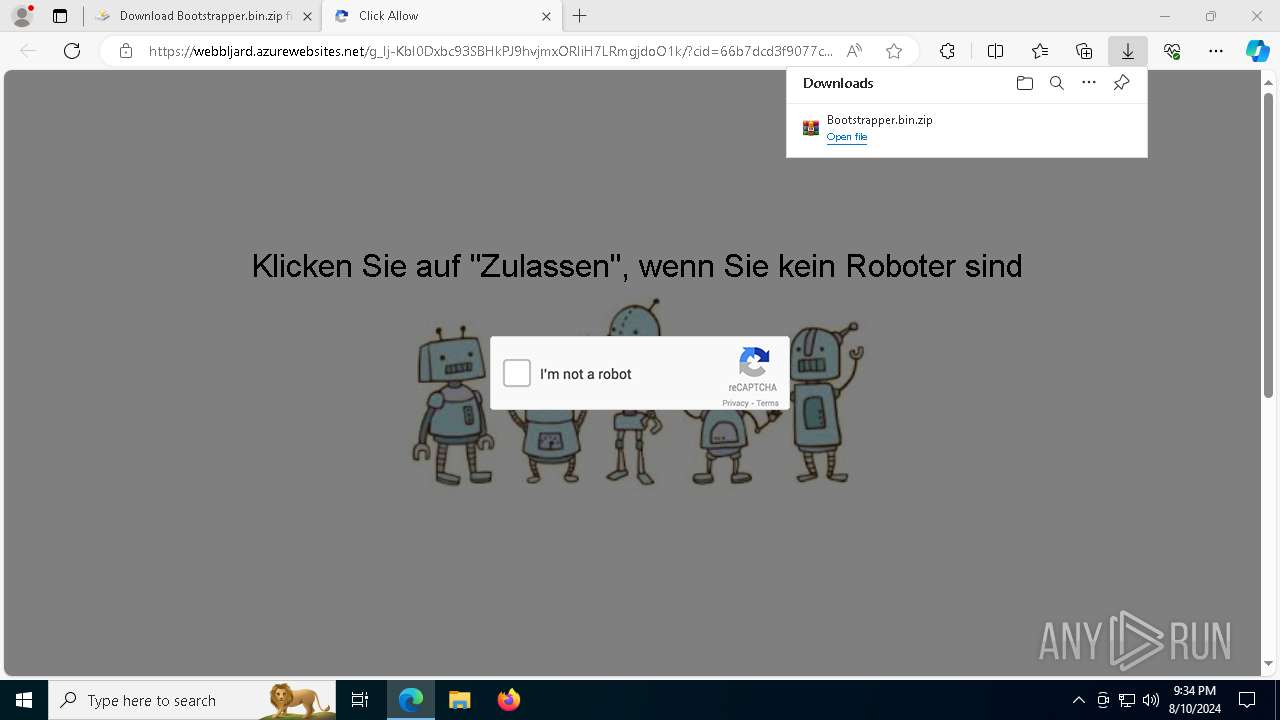Image resolution: width=1280 pixels, height=720 pixels.
Task: Open the Copilot sidebar icon
Action: (1258, 51)
